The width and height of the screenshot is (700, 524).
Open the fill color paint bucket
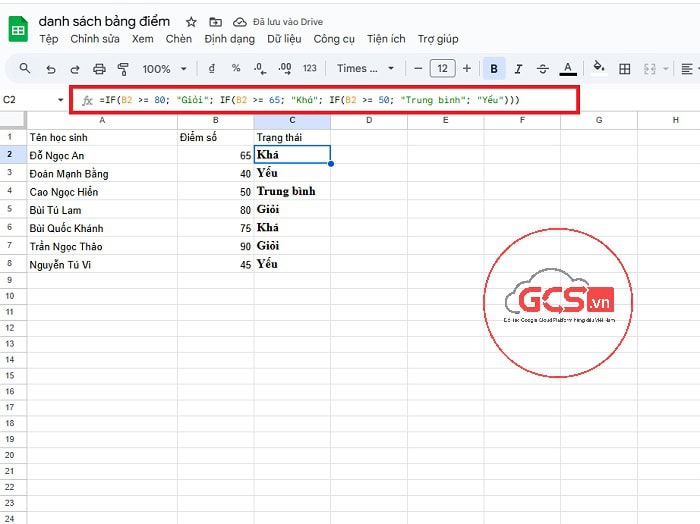pyautogui.click(x=599, y=69)
